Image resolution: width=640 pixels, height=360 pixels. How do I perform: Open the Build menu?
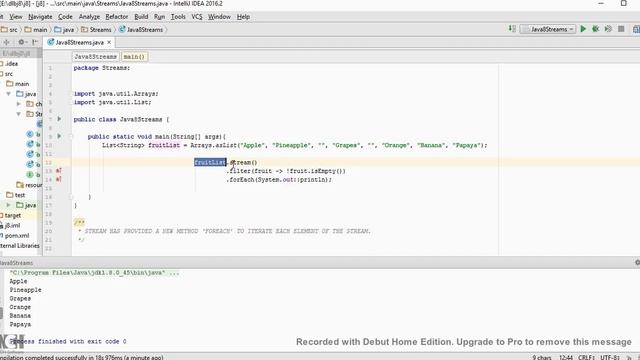(141, 17)
